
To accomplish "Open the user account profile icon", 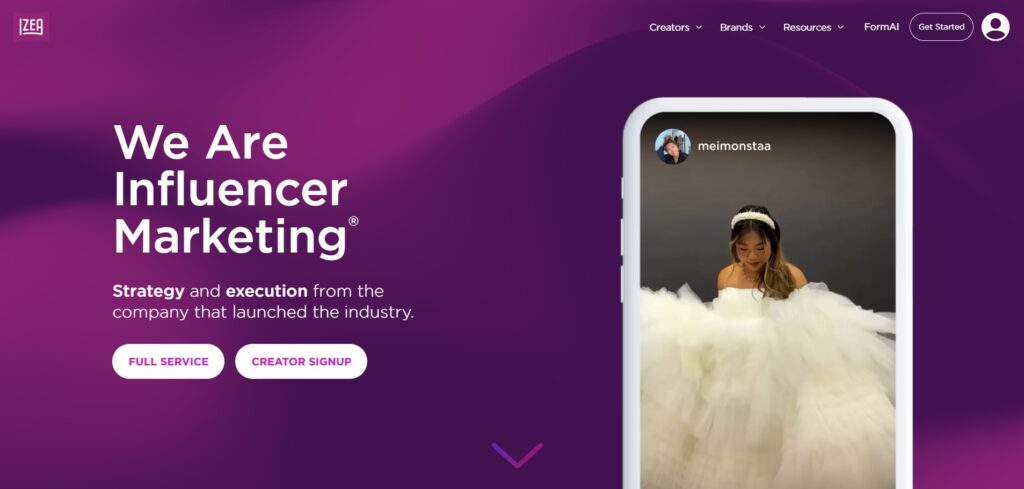I will 995,27.
